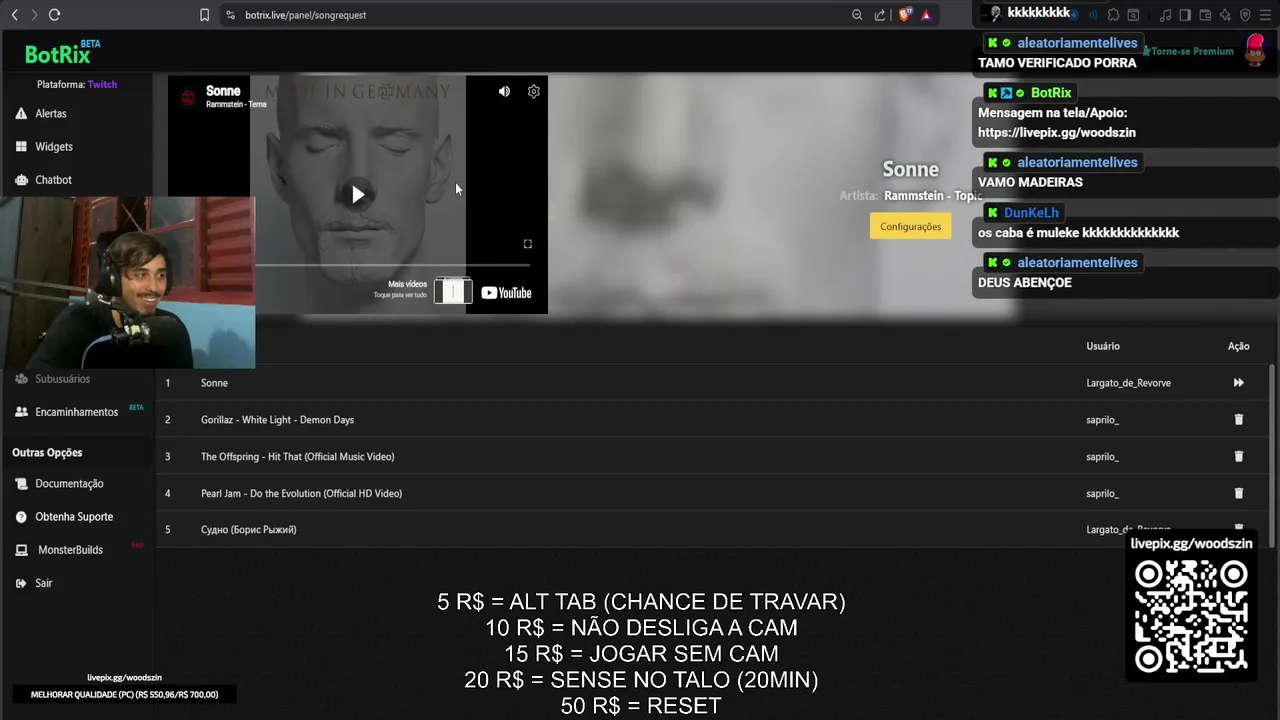Open livepix.gg/woodszin link in chat
This screenshot has width=1280, height=720.
1057,133
